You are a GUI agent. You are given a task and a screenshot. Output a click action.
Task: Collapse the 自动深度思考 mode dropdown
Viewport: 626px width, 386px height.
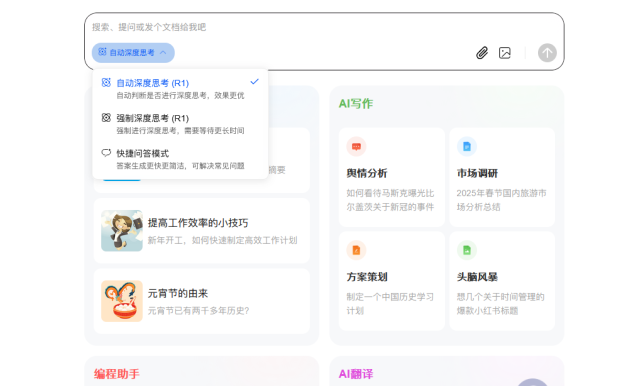(133, 53)
